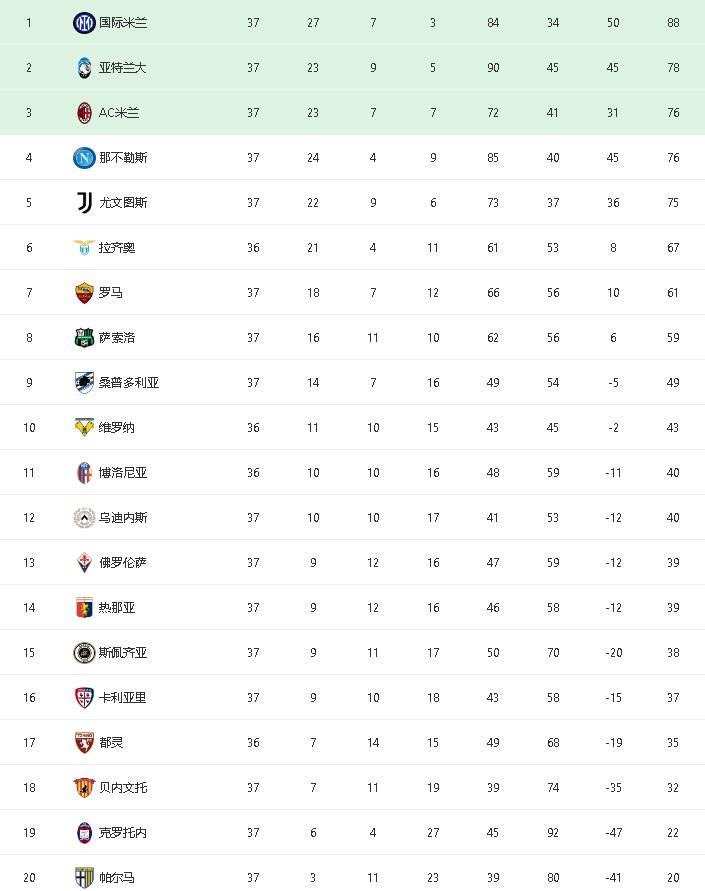Screen dimensions: 705x891
Task: Click Inter Milan's 88 points value
Action: [x=673, y=23]
